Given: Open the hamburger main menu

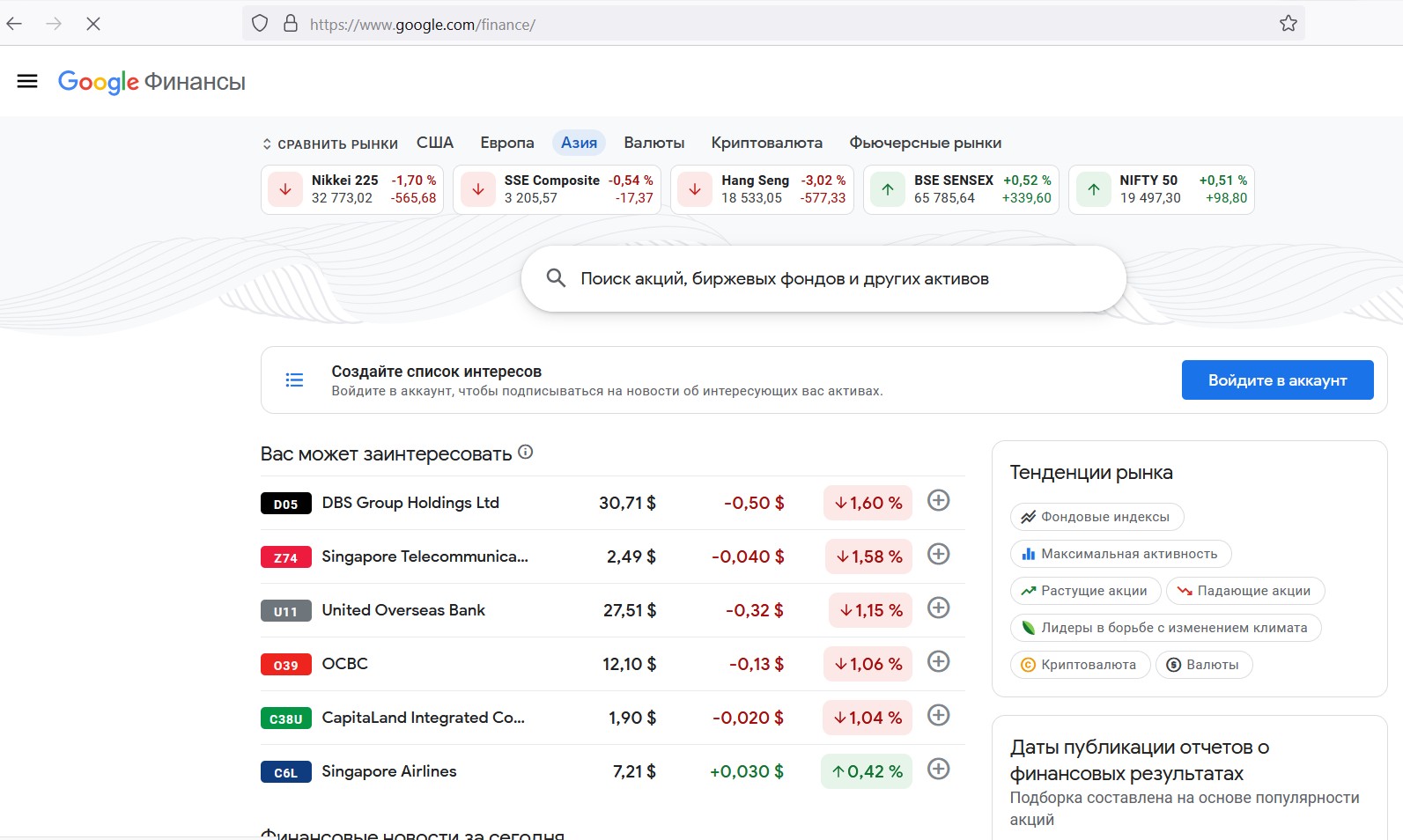Looking at the screenshot, I should 27,82.
